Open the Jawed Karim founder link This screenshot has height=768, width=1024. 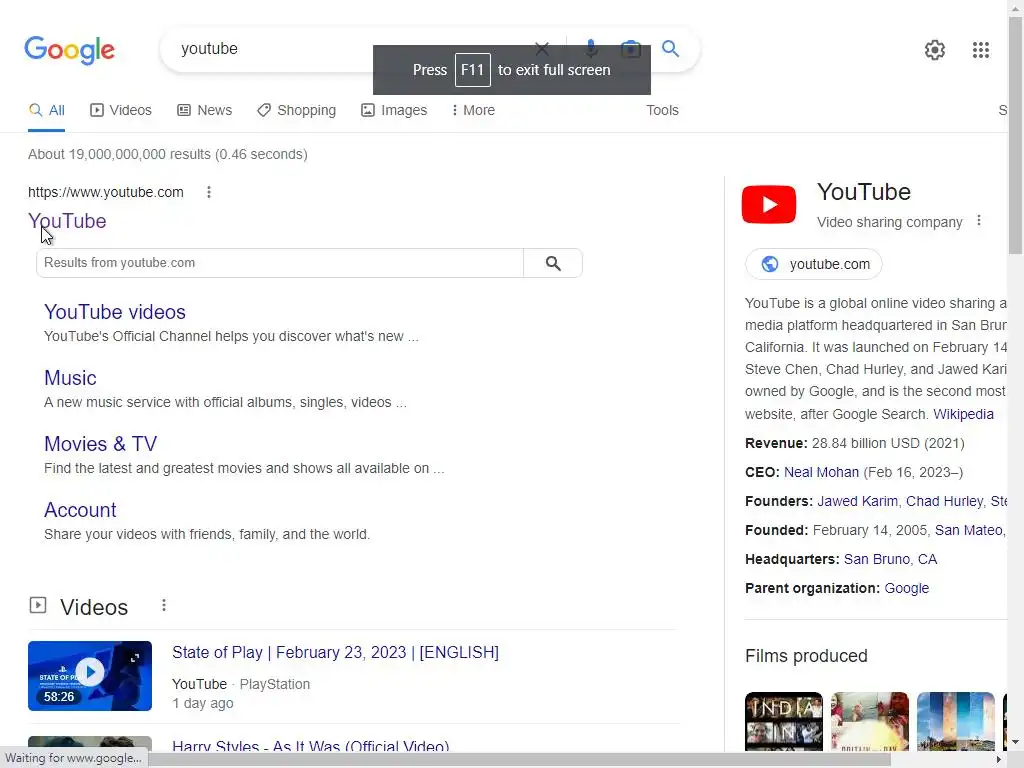[x=857, y=501]
